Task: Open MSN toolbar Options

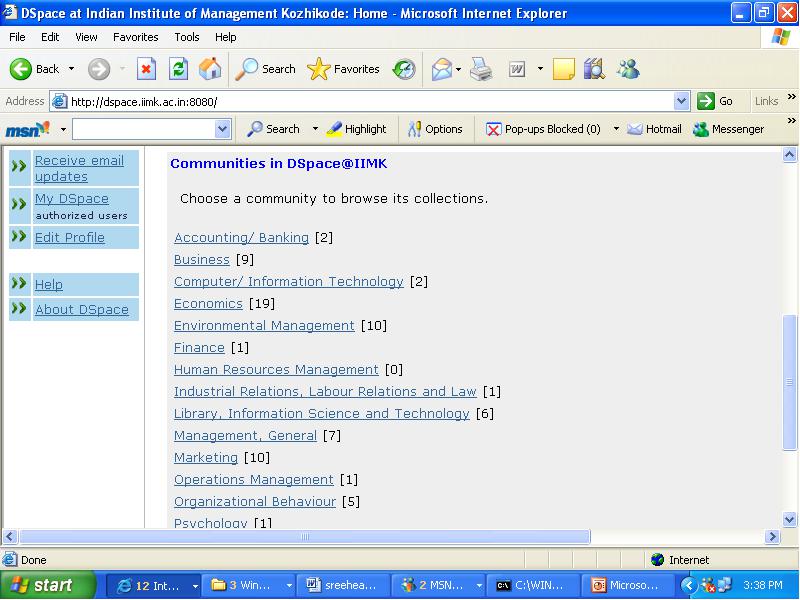Action: pyautogui.click(x=435, y=129)
